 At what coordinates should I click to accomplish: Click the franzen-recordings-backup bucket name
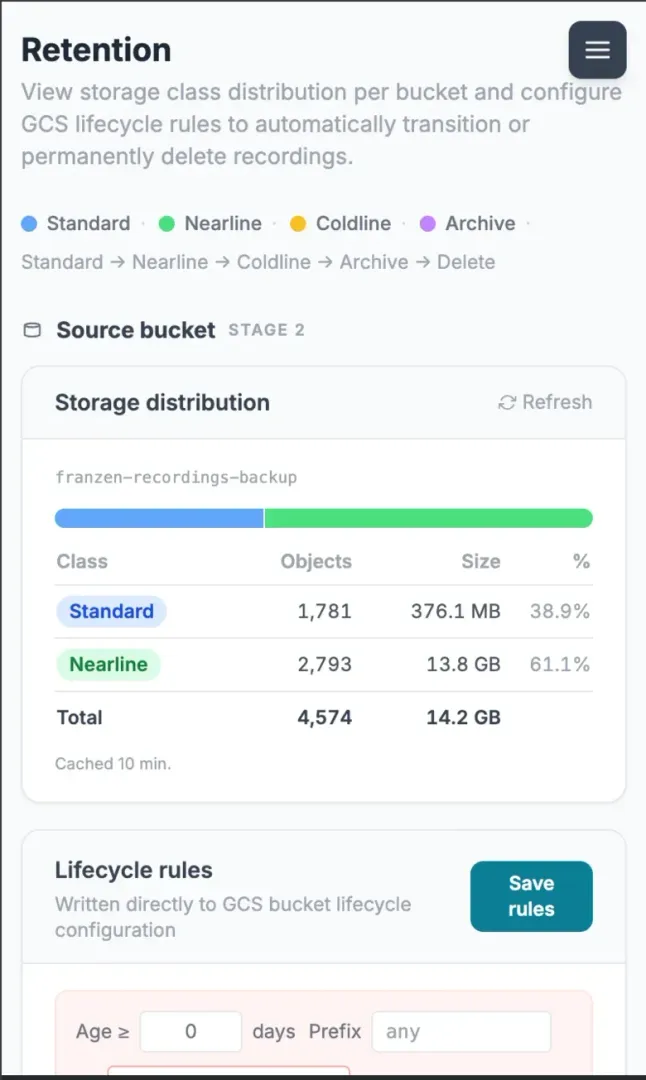(176, 477)
